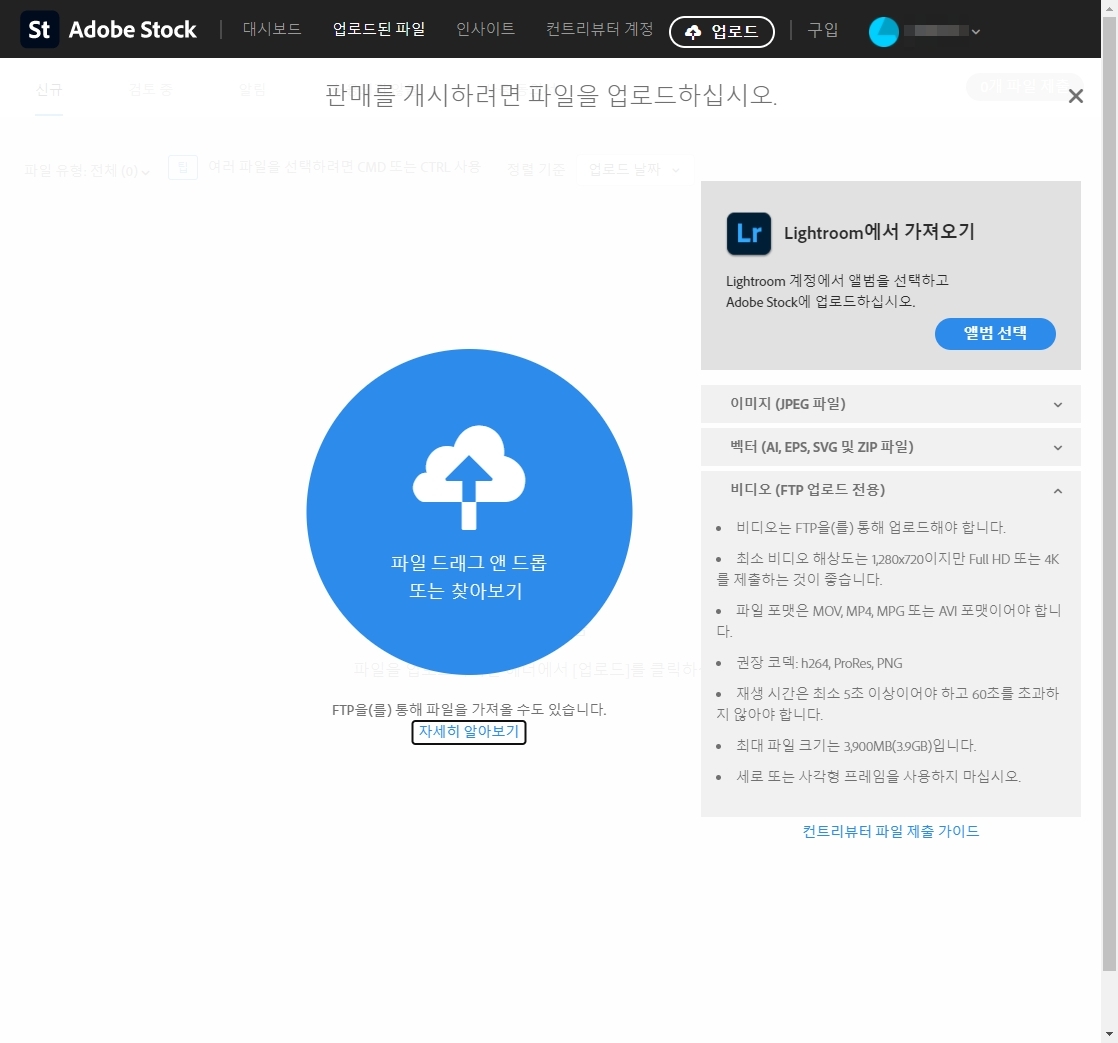Click the Adobe Stock wordmark text
The width and height of the screenshot is (1118, 1043).
click(x=133, y=30)
